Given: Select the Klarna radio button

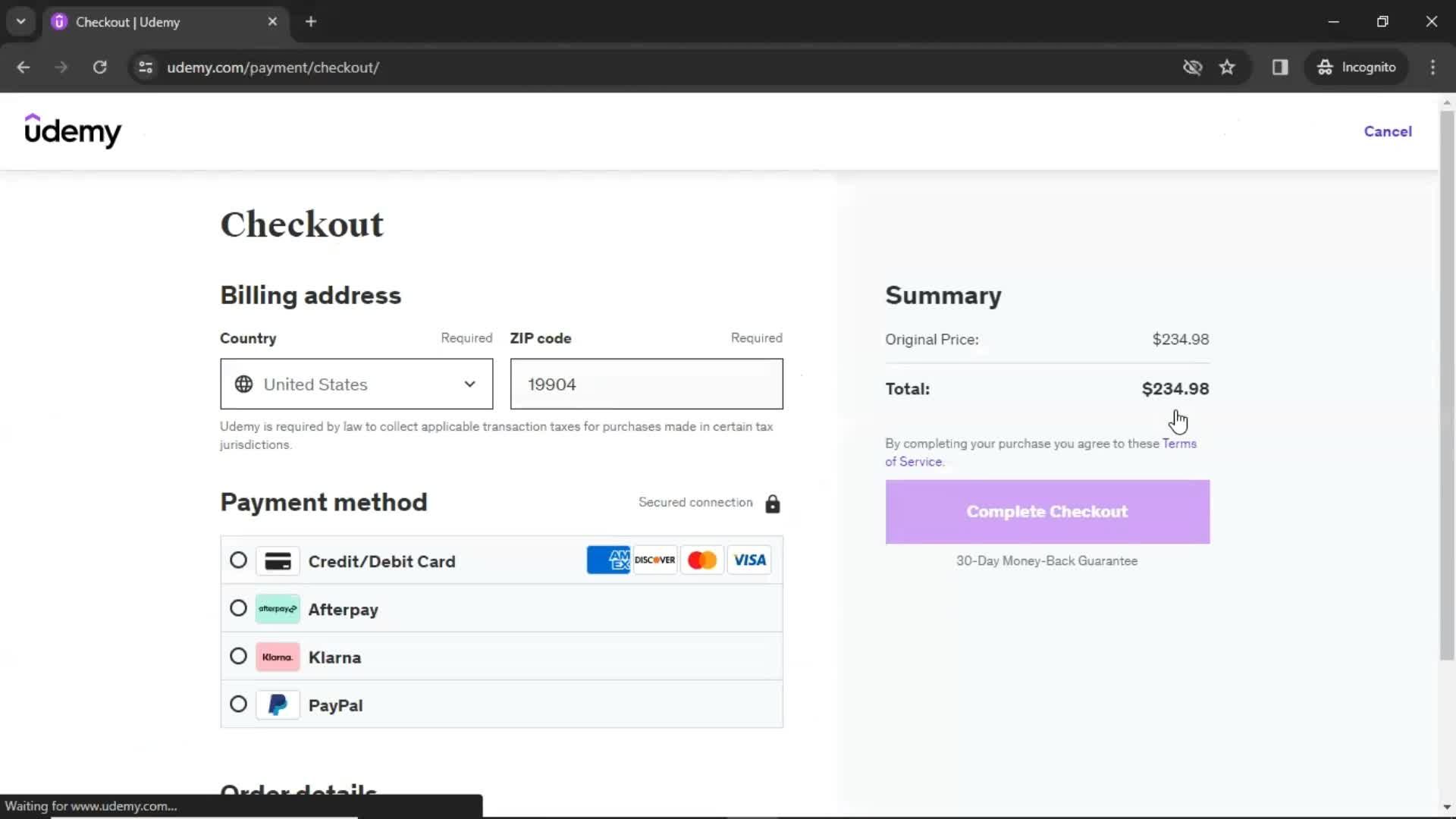Looking at the screenshot, I should pyautogui.click(x=238, y=657).
